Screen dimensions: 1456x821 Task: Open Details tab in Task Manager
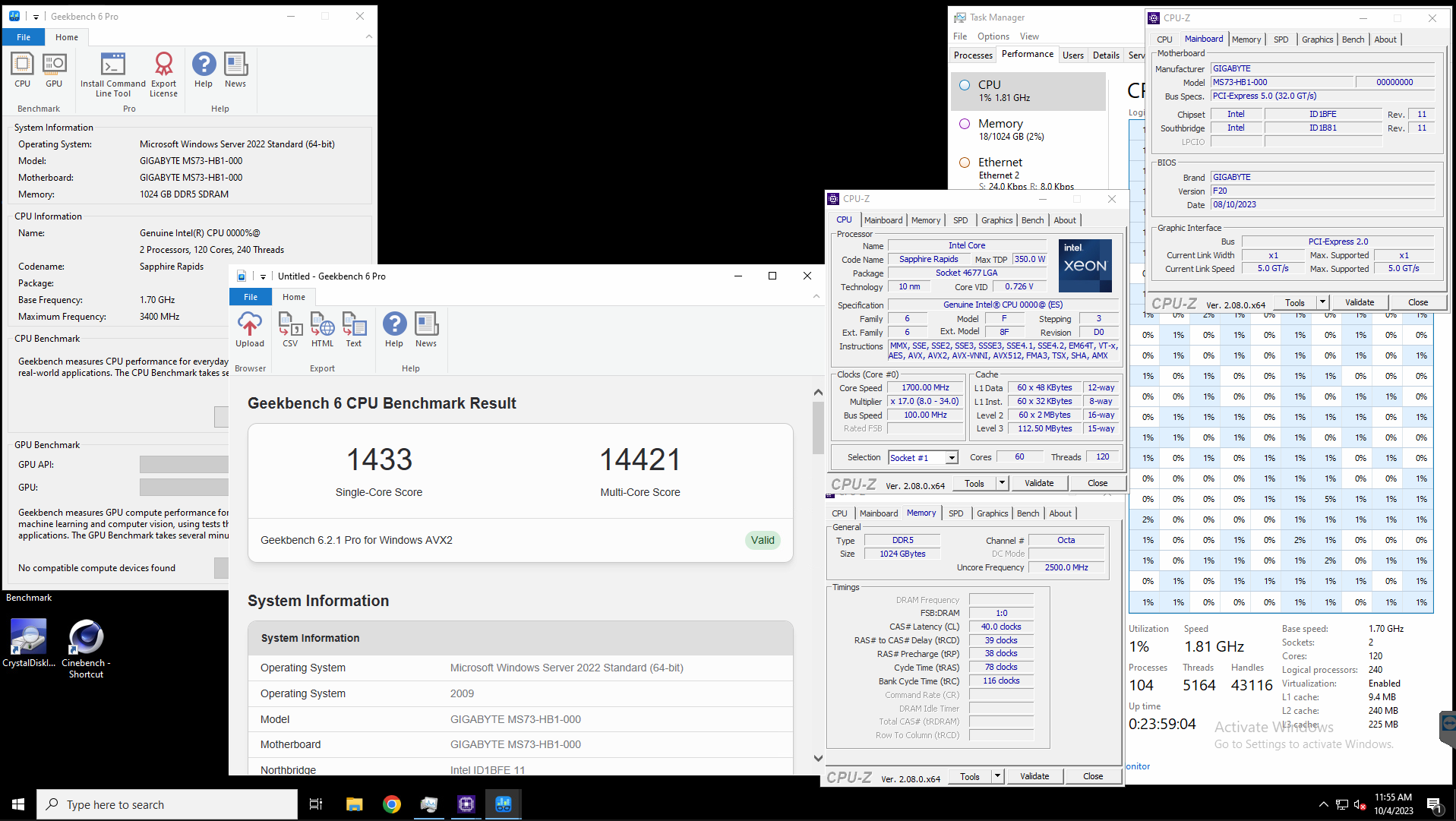pyautogui.click(x=1106, y=55)
